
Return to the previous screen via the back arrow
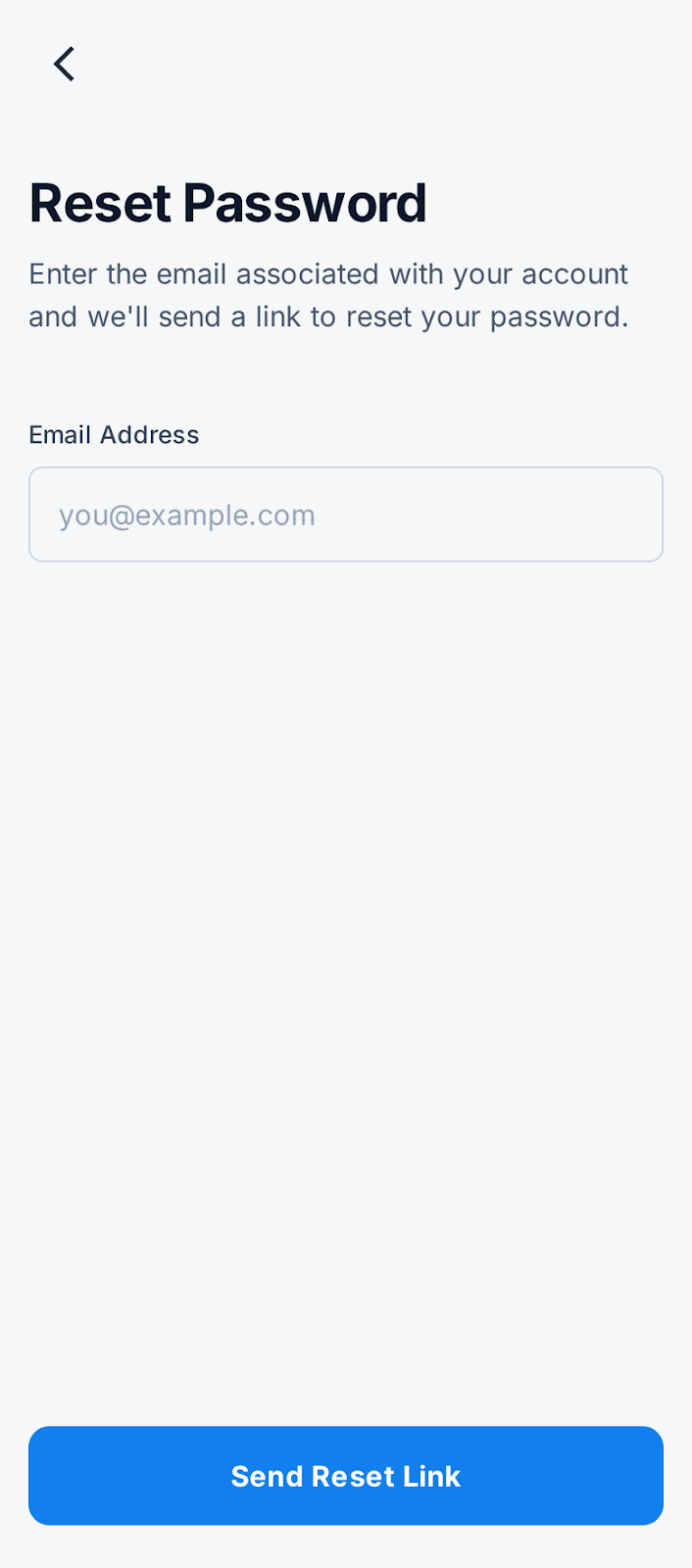(64, 64)
